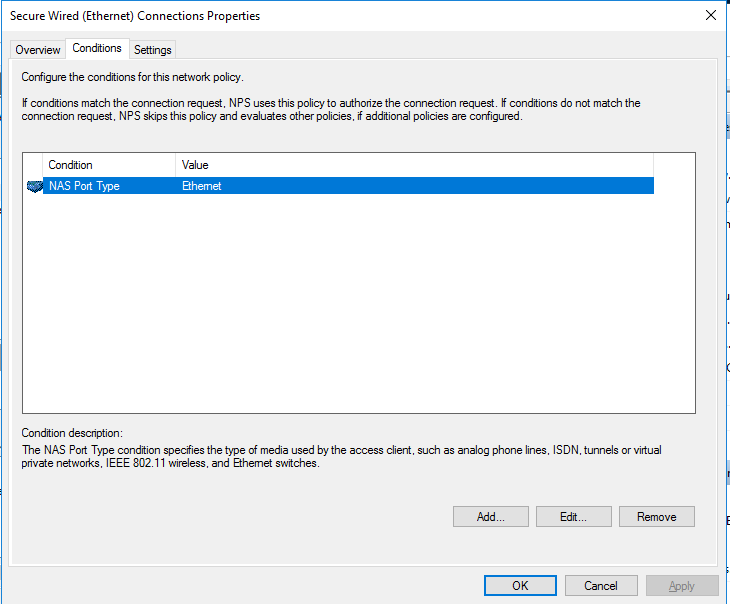Cancel the properties dialog
Screen dimensions: 730x604
(x=601, y=585)
